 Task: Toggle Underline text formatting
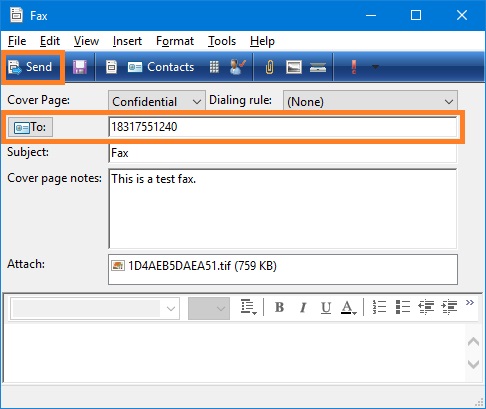pos(326,307)
